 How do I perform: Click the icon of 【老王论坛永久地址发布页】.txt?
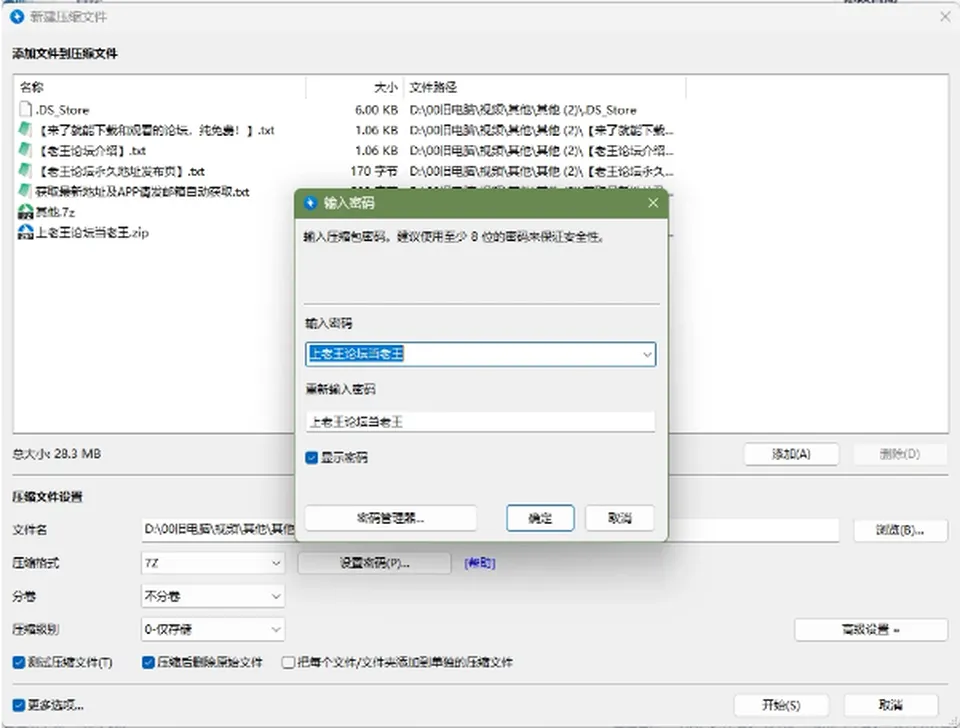25,171
